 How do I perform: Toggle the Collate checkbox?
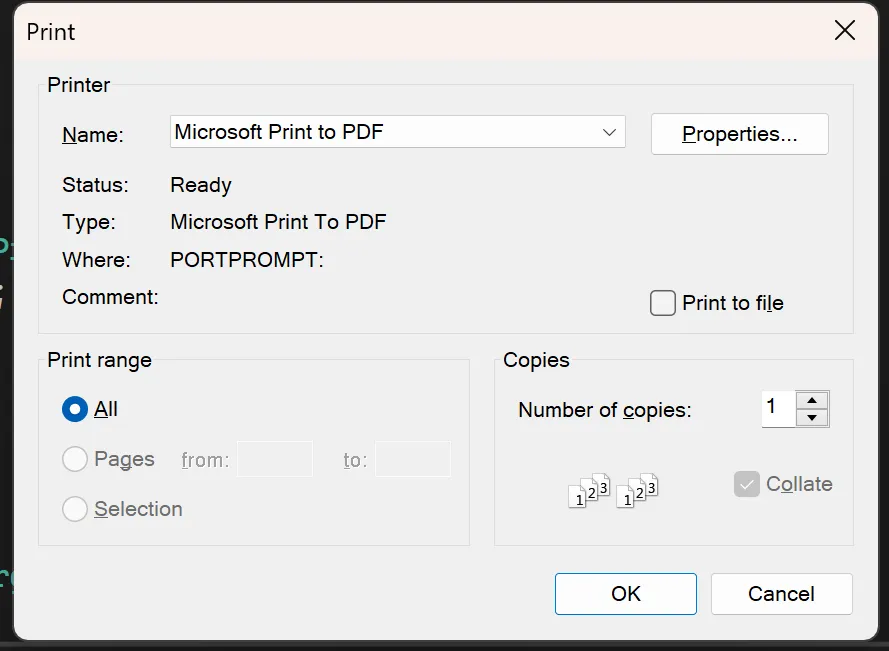coord(746,484)
